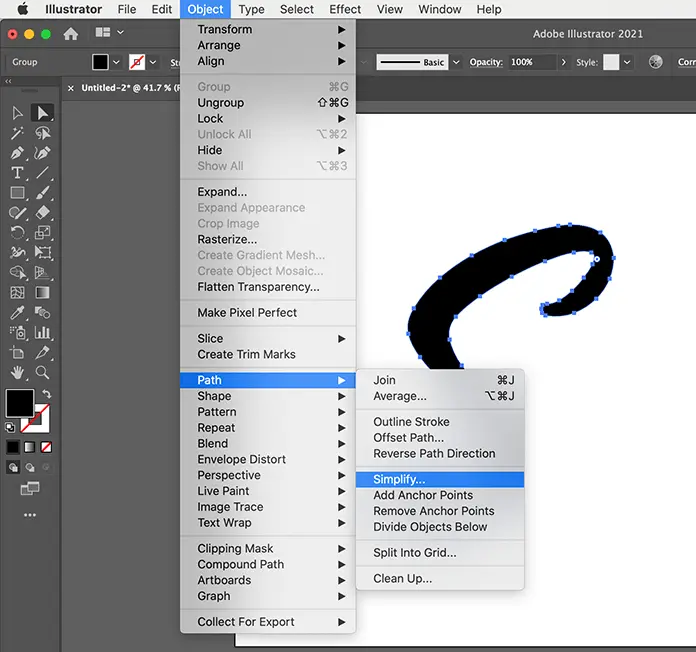Click the Zoom magnifier tool
Screen dimensions: 696x652
[42, 373]
